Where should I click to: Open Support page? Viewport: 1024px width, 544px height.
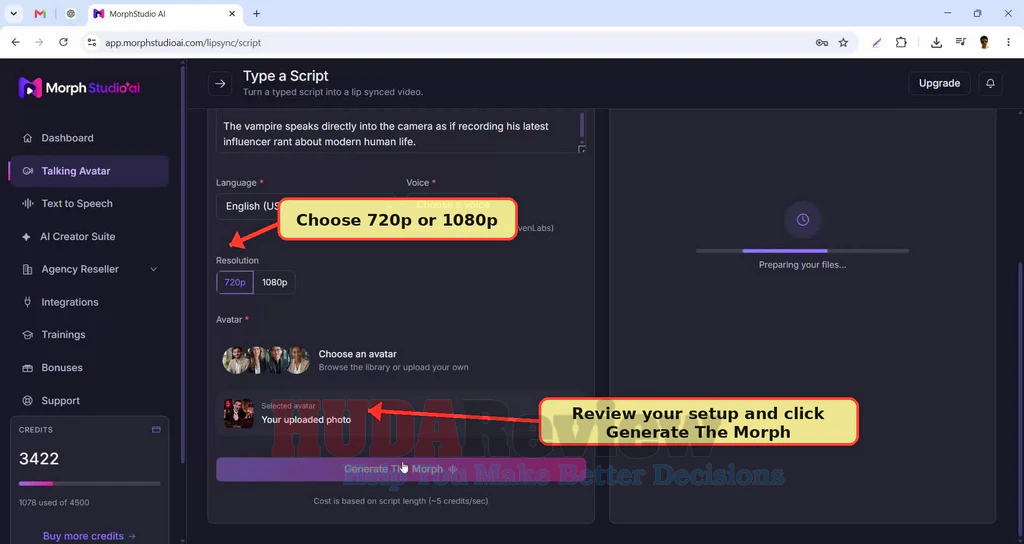(60, 400)
